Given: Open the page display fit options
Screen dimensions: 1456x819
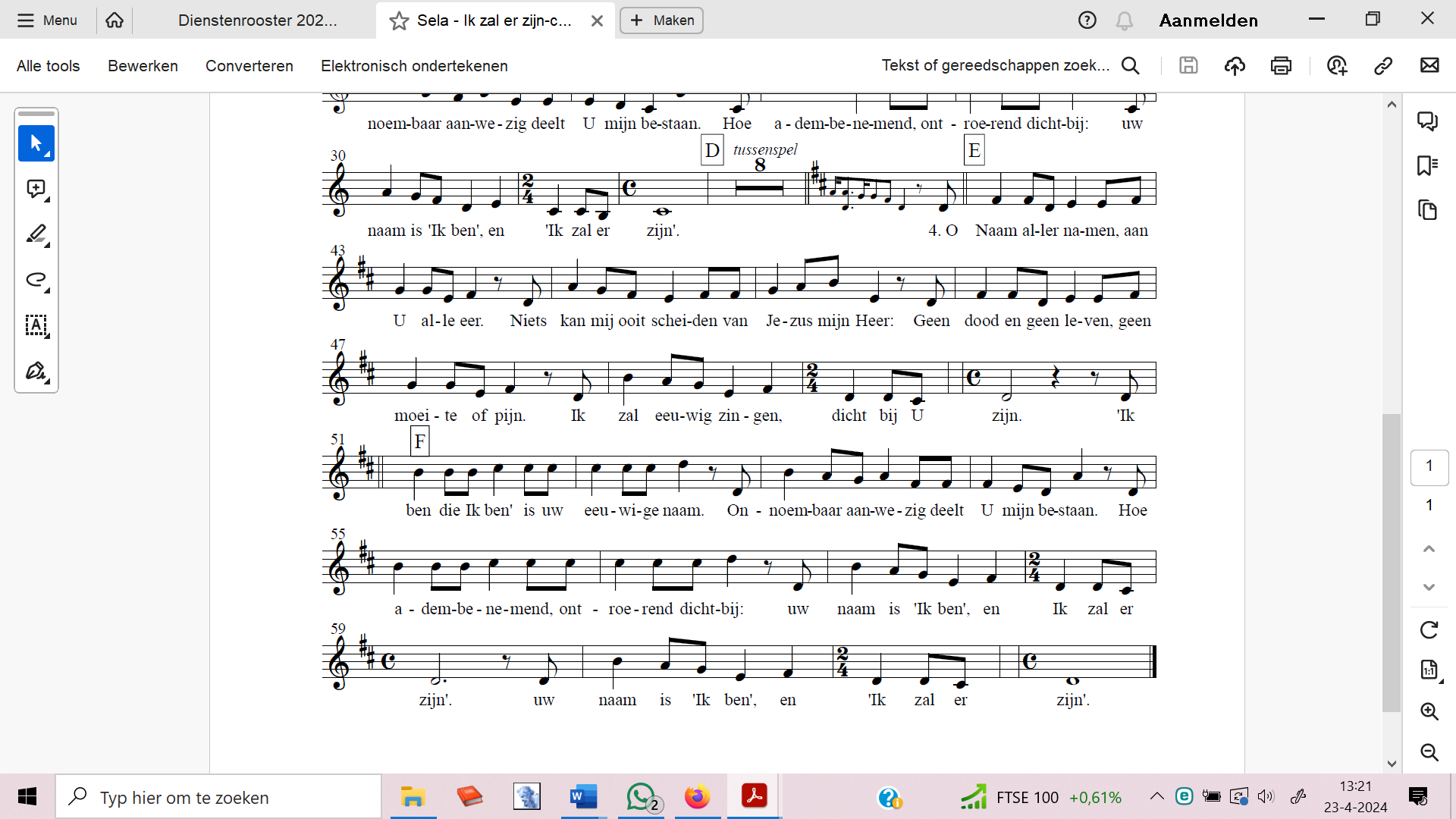Looking at the screenshot, I should coord(1429,670).
